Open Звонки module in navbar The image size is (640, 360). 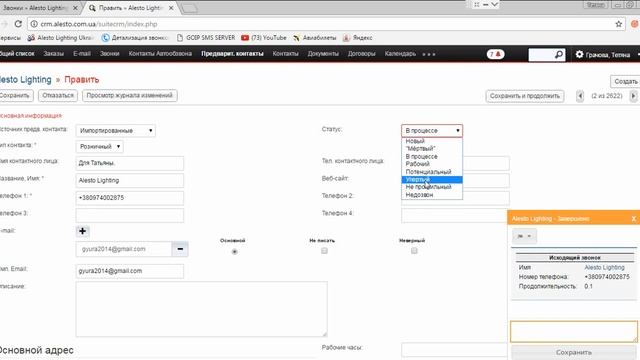pyautogui.click(x=109, y=54)
